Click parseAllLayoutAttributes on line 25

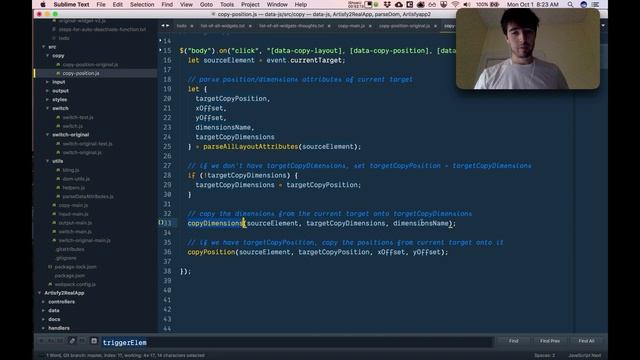pos(251,147)
